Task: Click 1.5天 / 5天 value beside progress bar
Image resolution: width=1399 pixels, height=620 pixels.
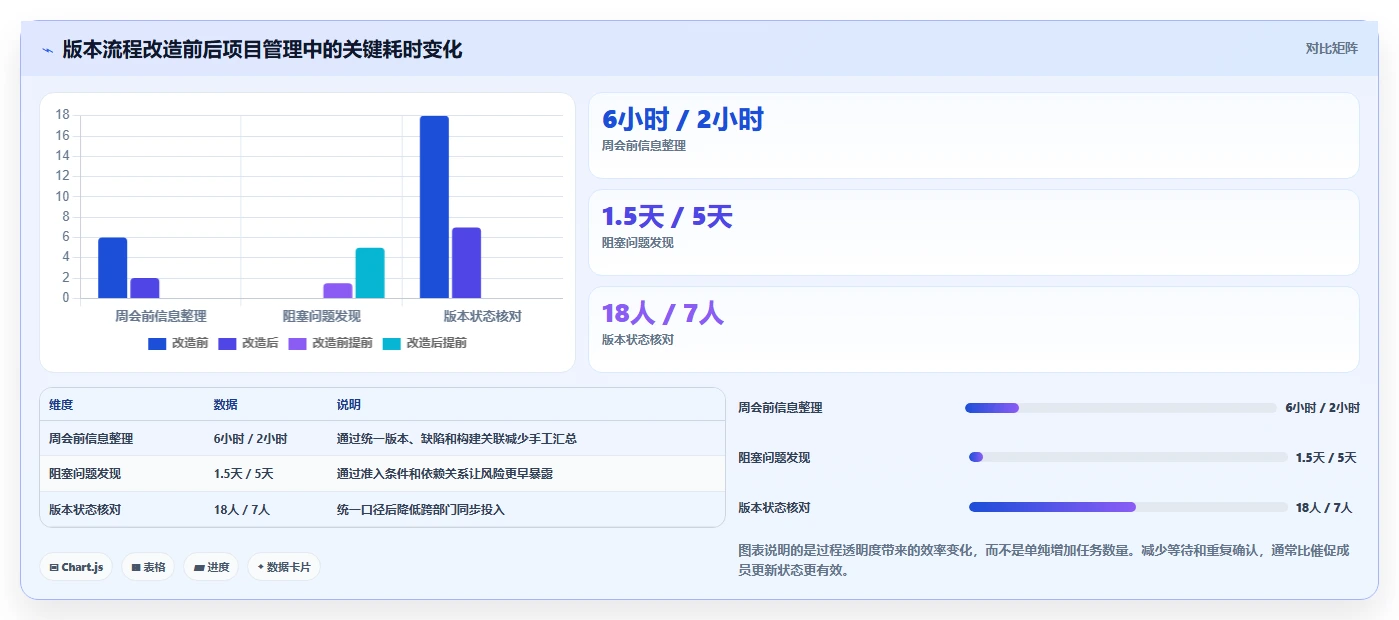Action: tap(1326, 457)
